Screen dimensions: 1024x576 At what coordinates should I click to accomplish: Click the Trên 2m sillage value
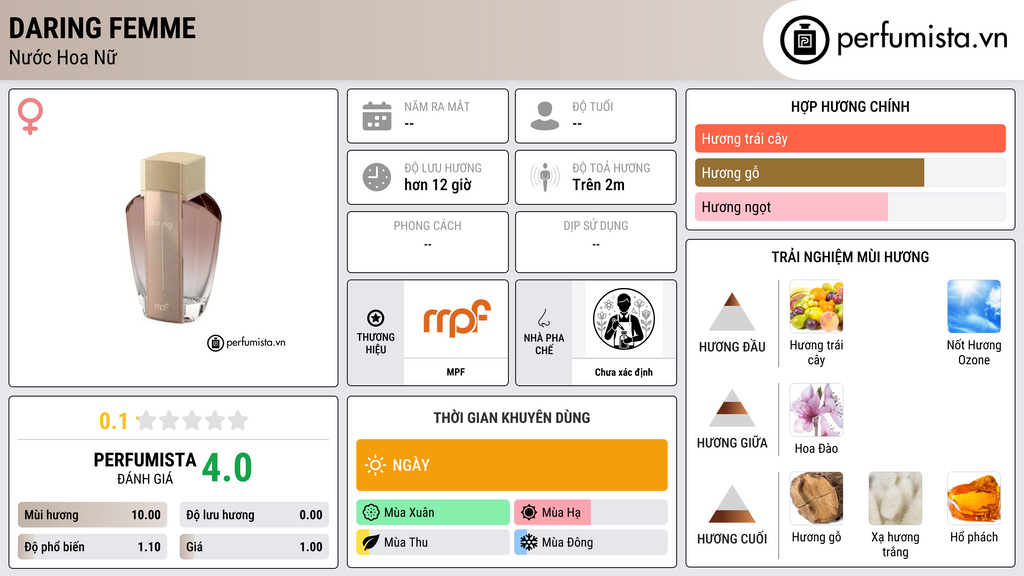tap(598, 185)
